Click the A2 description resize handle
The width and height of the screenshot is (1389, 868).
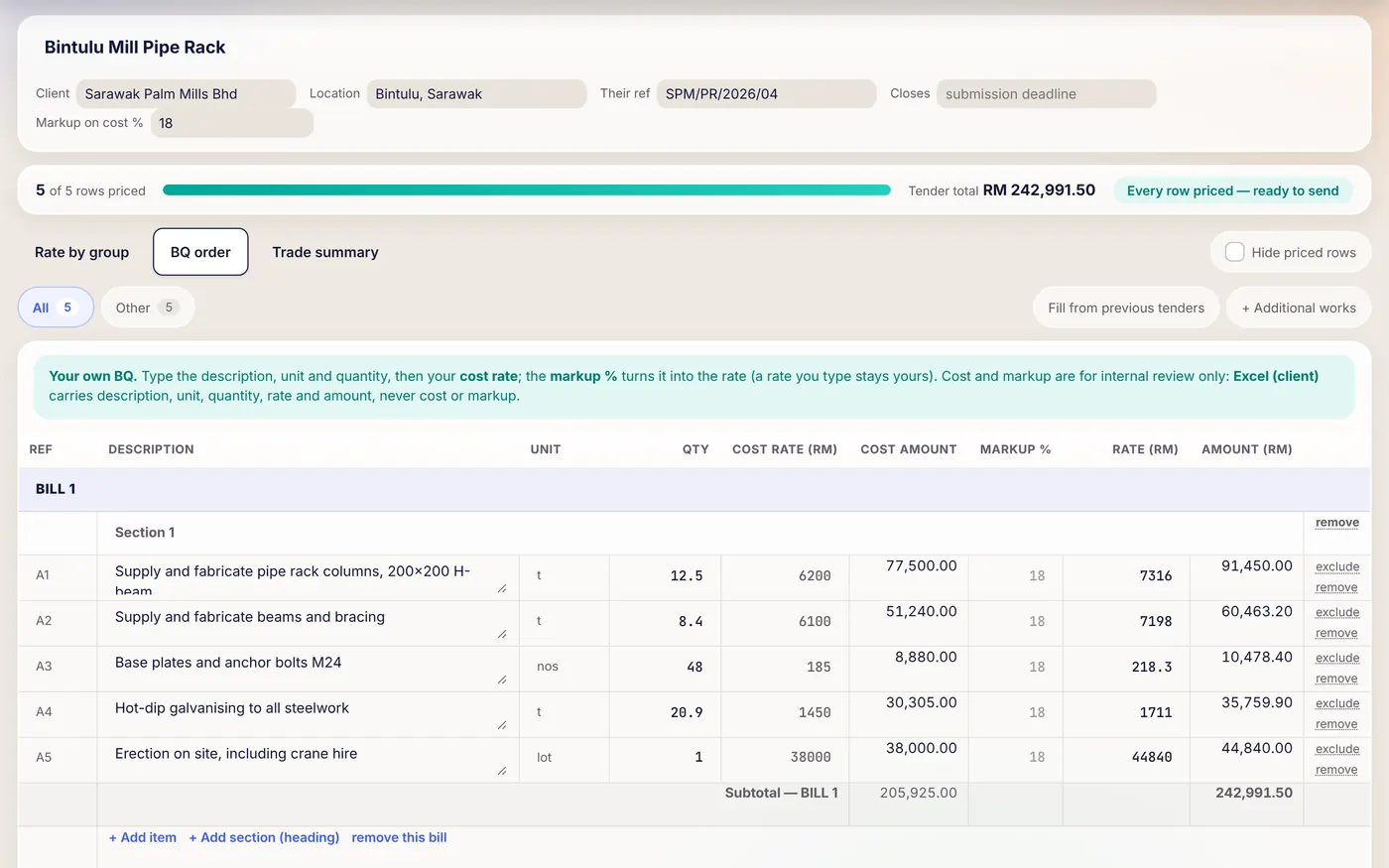coord(502,634)
